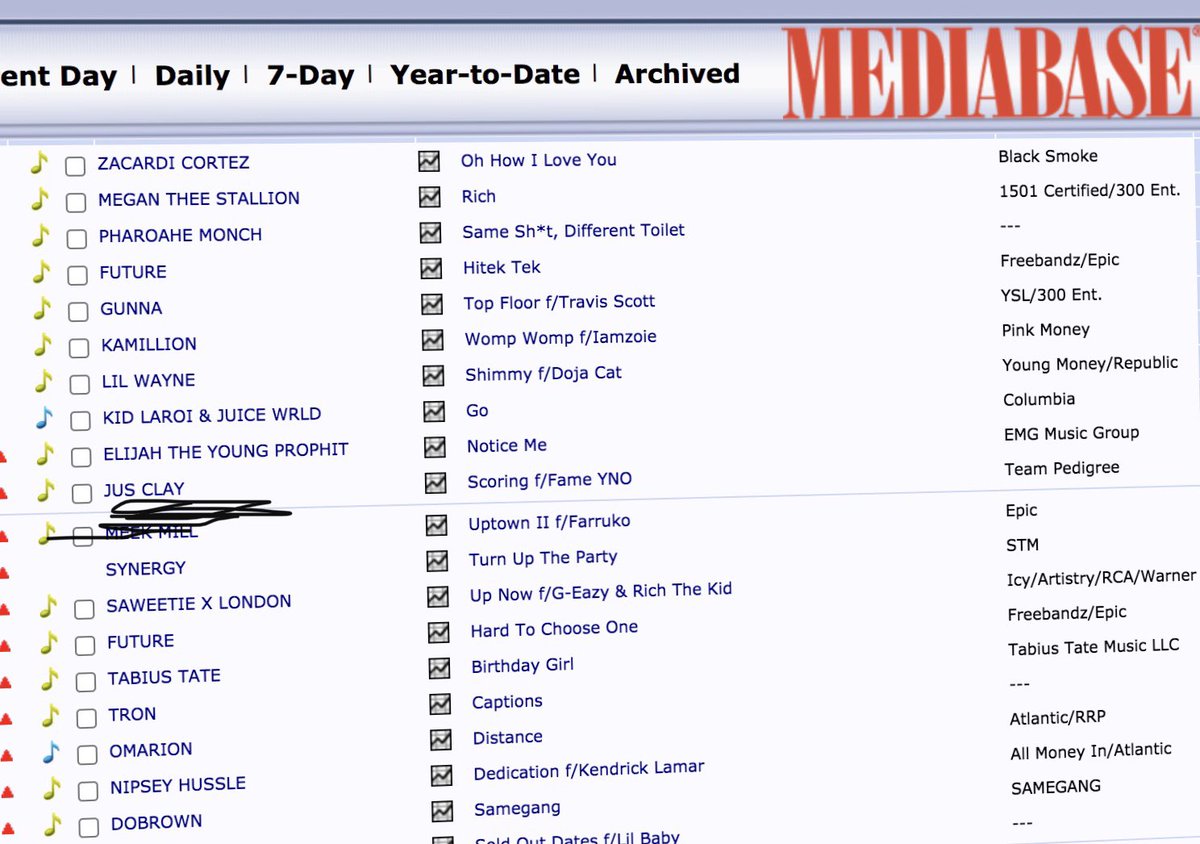Screen dimensions: 1200x844
Task: Open the graph icon for Dedication f/Kendrick Lamar
Action: [441, 776]
